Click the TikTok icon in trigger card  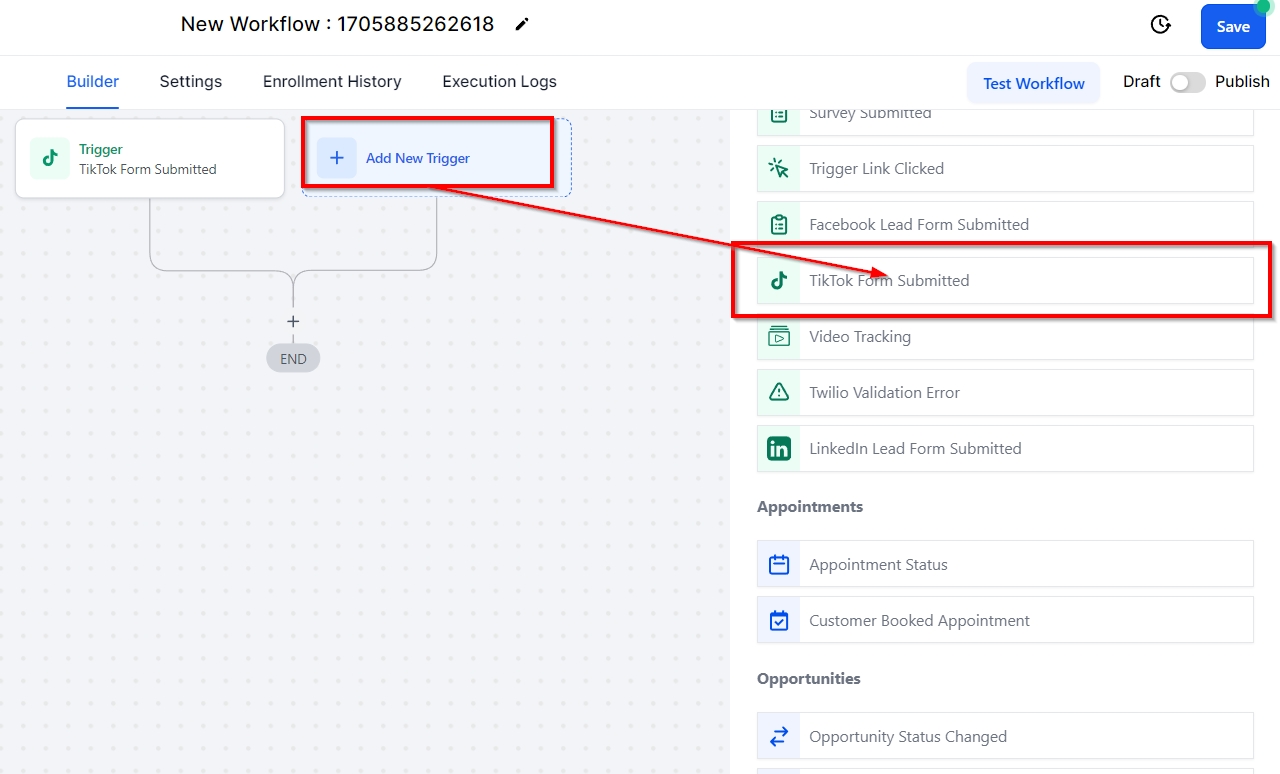click(x=50, y=159)
